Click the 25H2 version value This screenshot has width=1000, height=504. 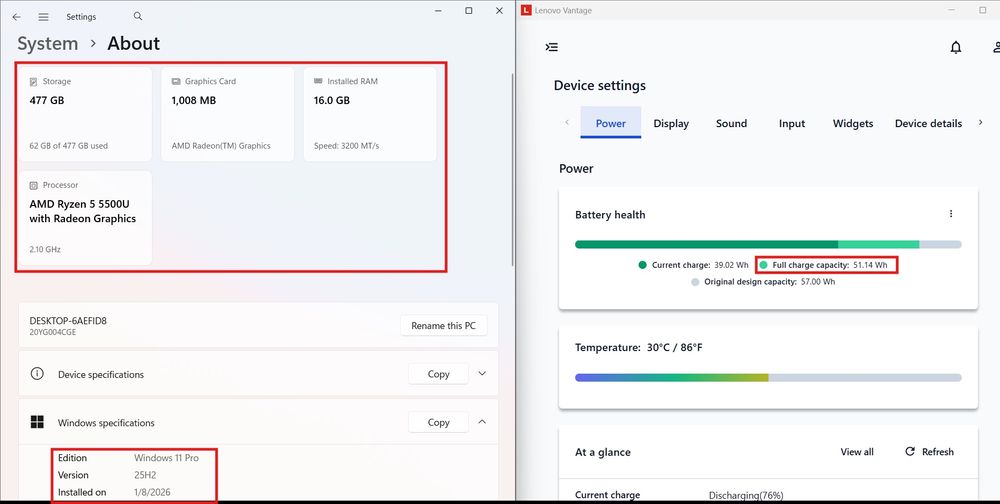[145, 475]
